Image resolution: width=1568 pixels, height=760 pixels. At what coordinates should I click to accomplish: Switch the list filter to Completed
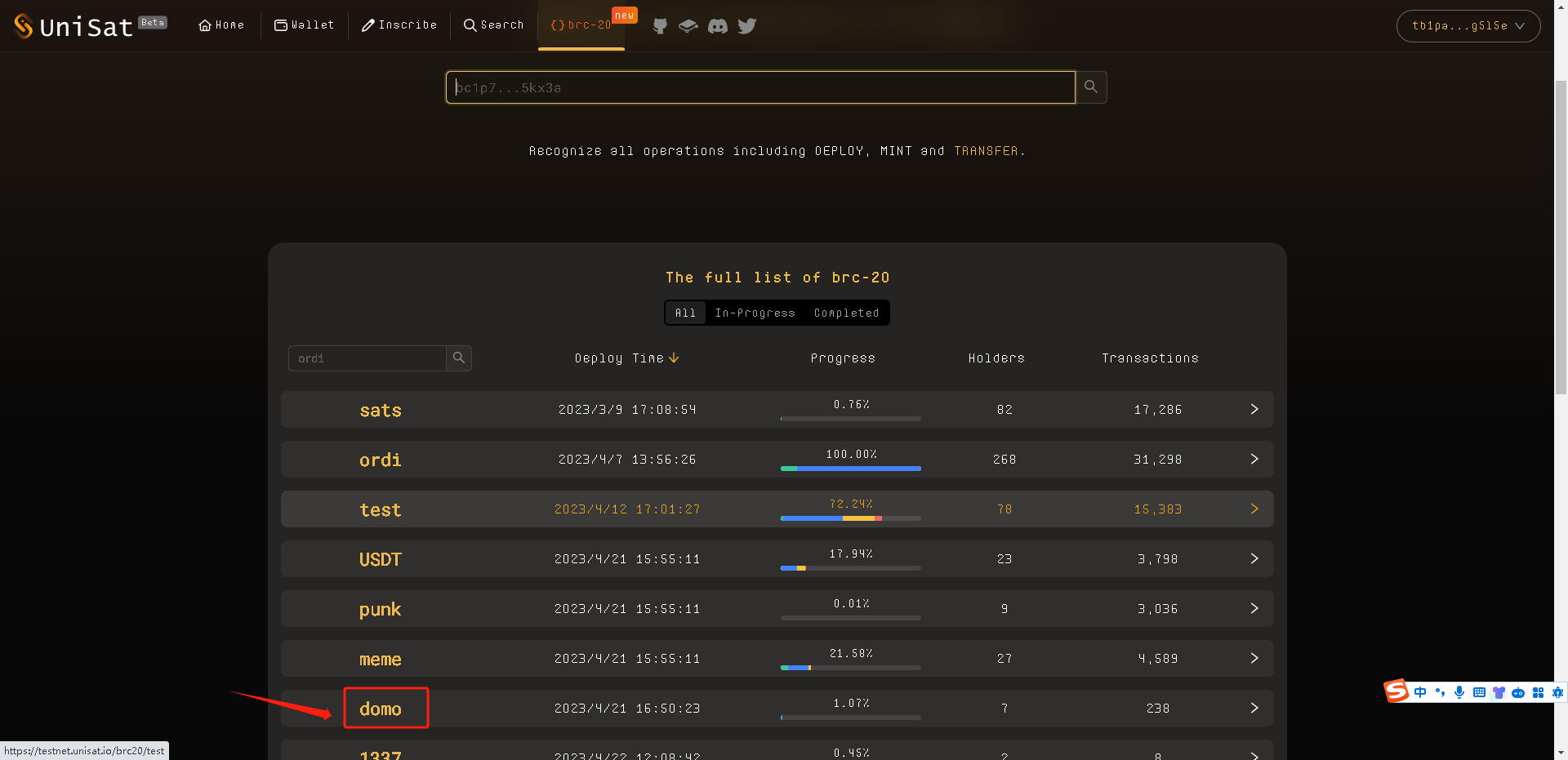click(x=846, y=313)
